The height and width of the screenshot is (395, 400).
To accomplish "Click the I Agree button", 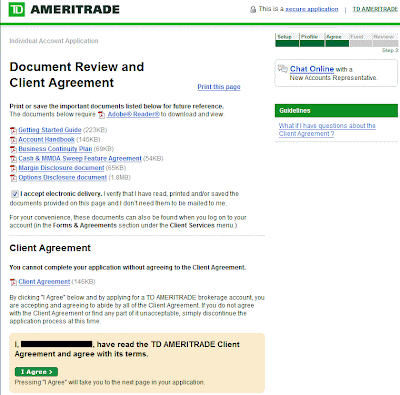I will point(36,372).
